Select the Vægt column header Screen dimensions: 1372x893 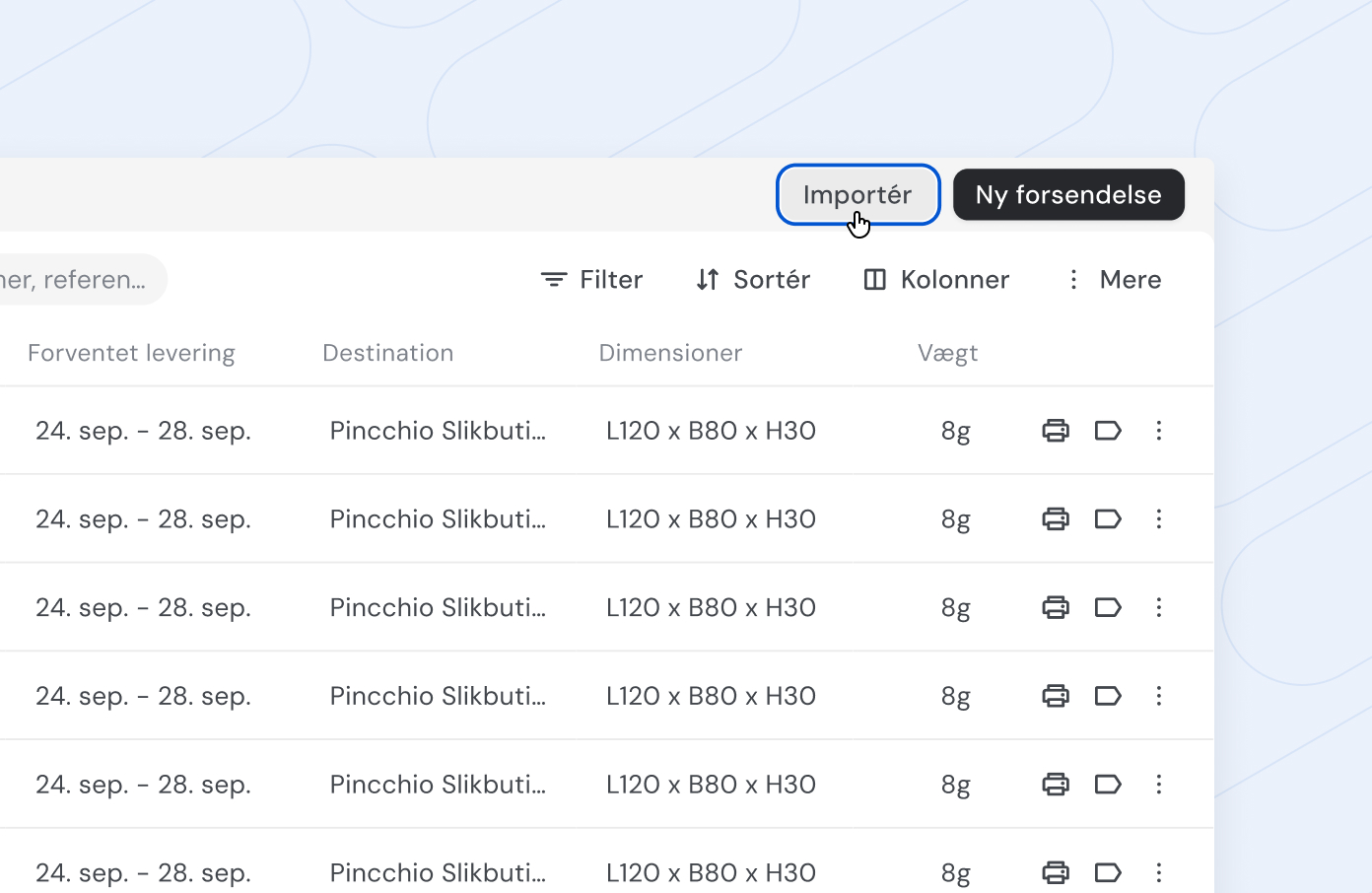tap(947, 353)
